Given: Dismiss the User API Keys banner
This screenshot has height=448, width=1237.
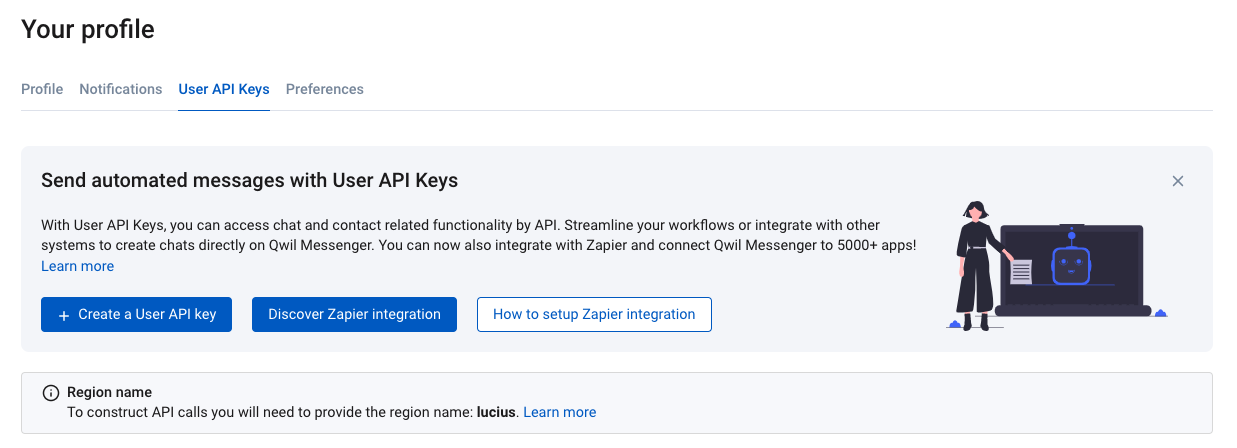Looking at the screenshot, I should tap(1178, 181).
